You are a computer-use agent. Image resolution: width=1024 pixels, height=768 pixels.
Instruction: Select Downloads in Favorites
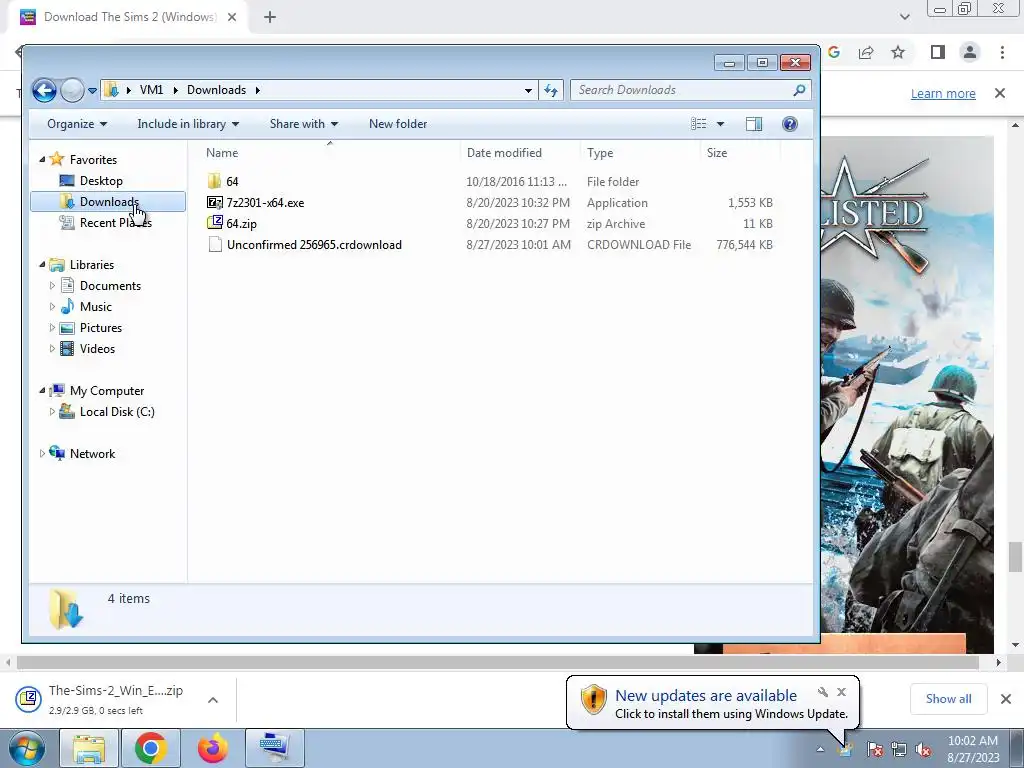click(108, 202)
